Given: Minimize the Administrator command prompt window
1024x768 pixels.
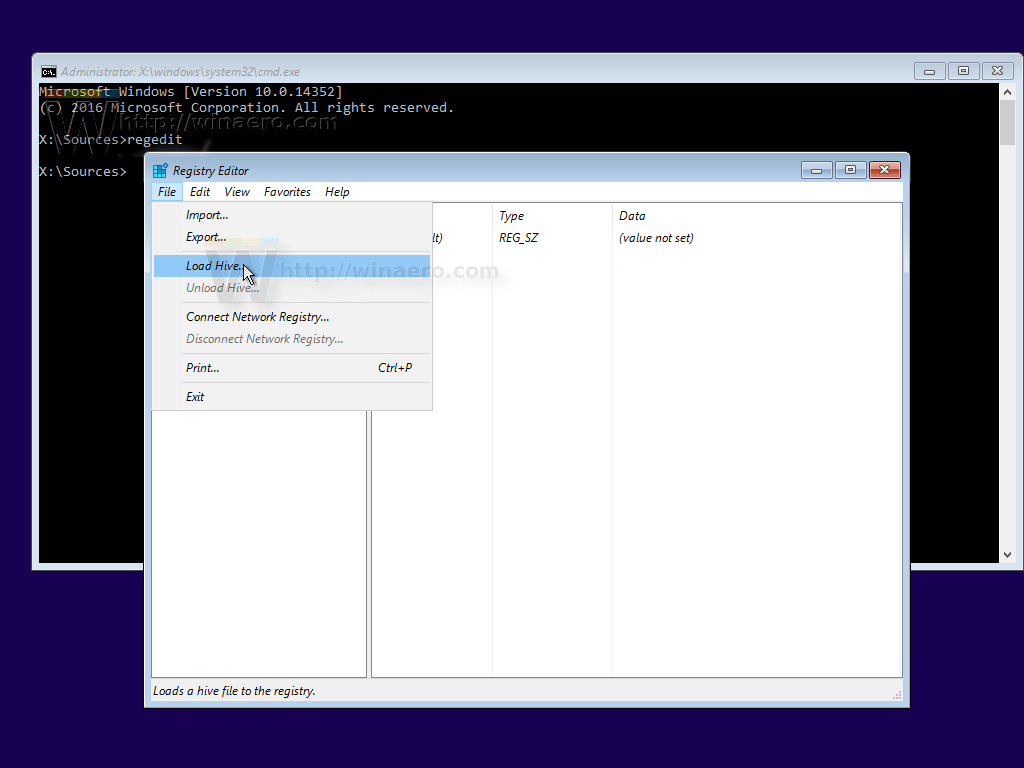Looking at the screenshot, I should (929, 71).
